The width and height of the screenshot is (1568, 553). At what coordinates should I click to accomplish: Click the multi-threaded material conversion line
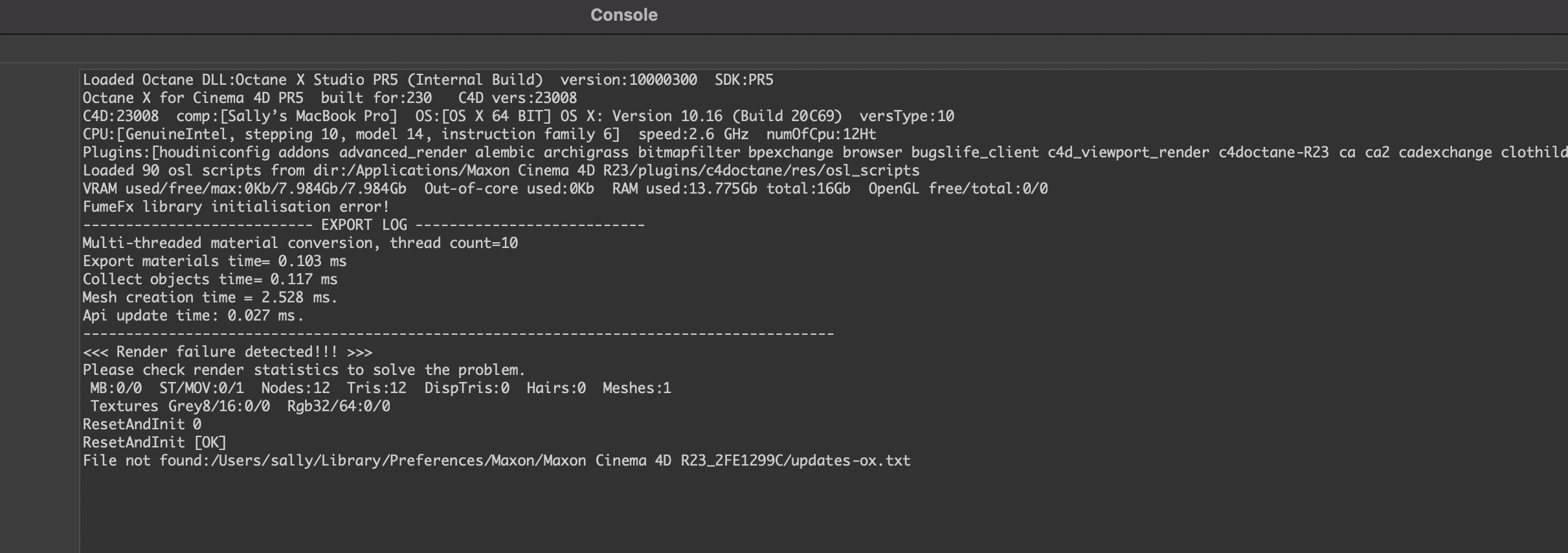click(300, 243)
